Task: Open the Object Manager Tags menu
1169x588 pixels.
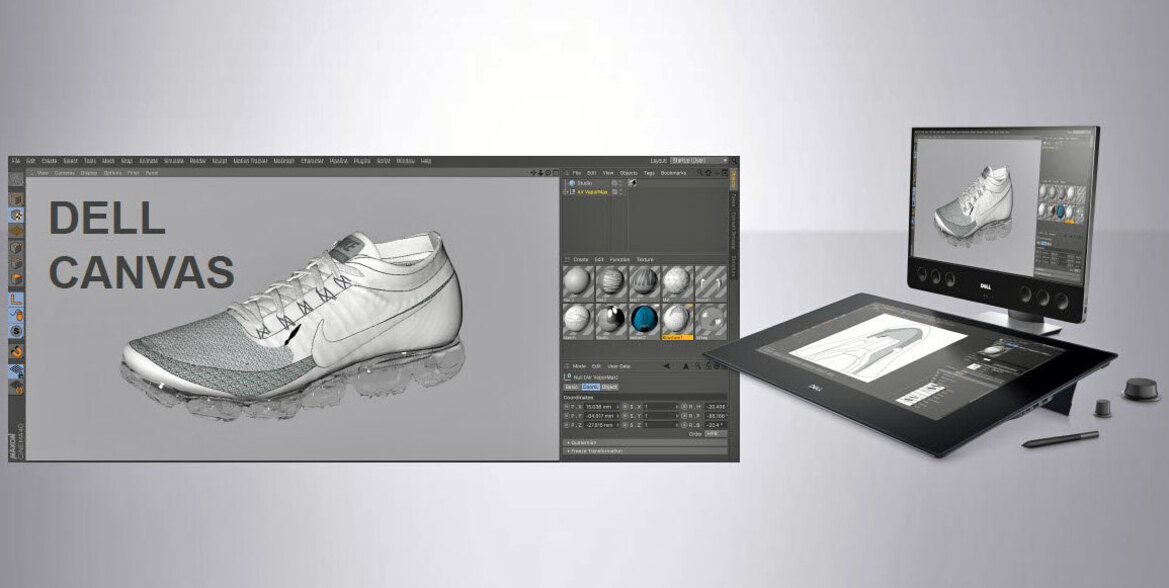Action: coord(649,172)
